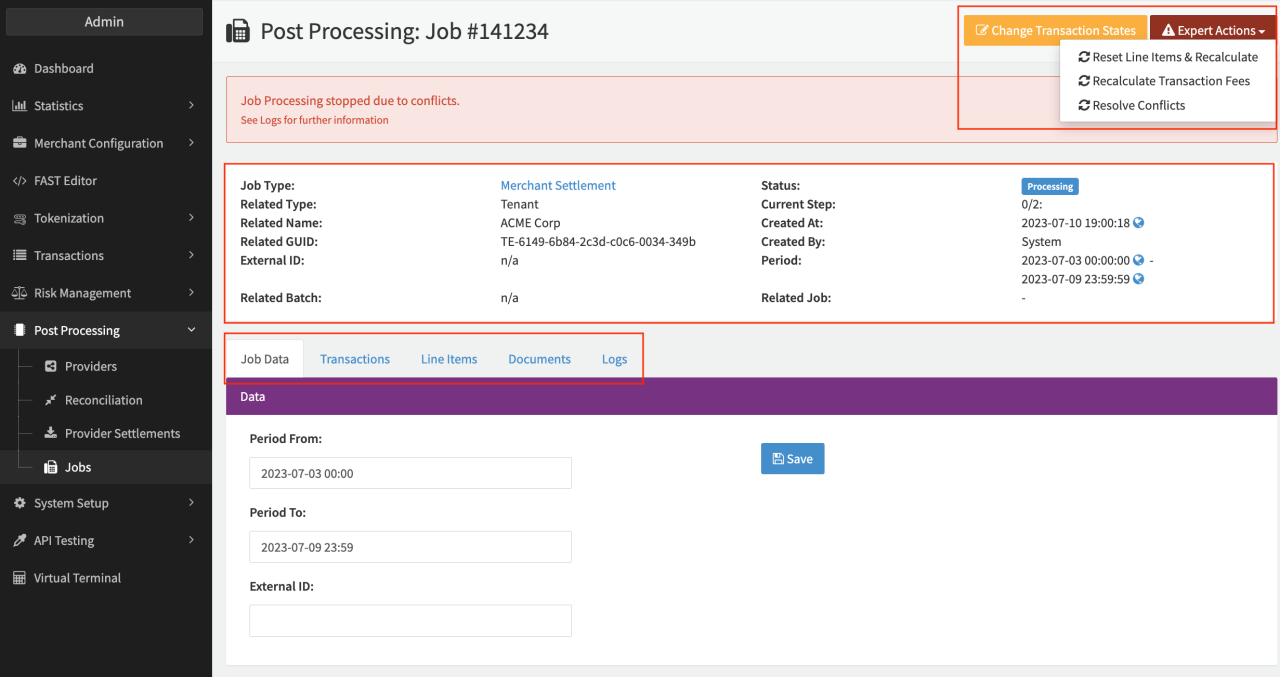Click the Provider Settlements download icon
Screen dimensions: 1280x677
click(x=51, y=434)
